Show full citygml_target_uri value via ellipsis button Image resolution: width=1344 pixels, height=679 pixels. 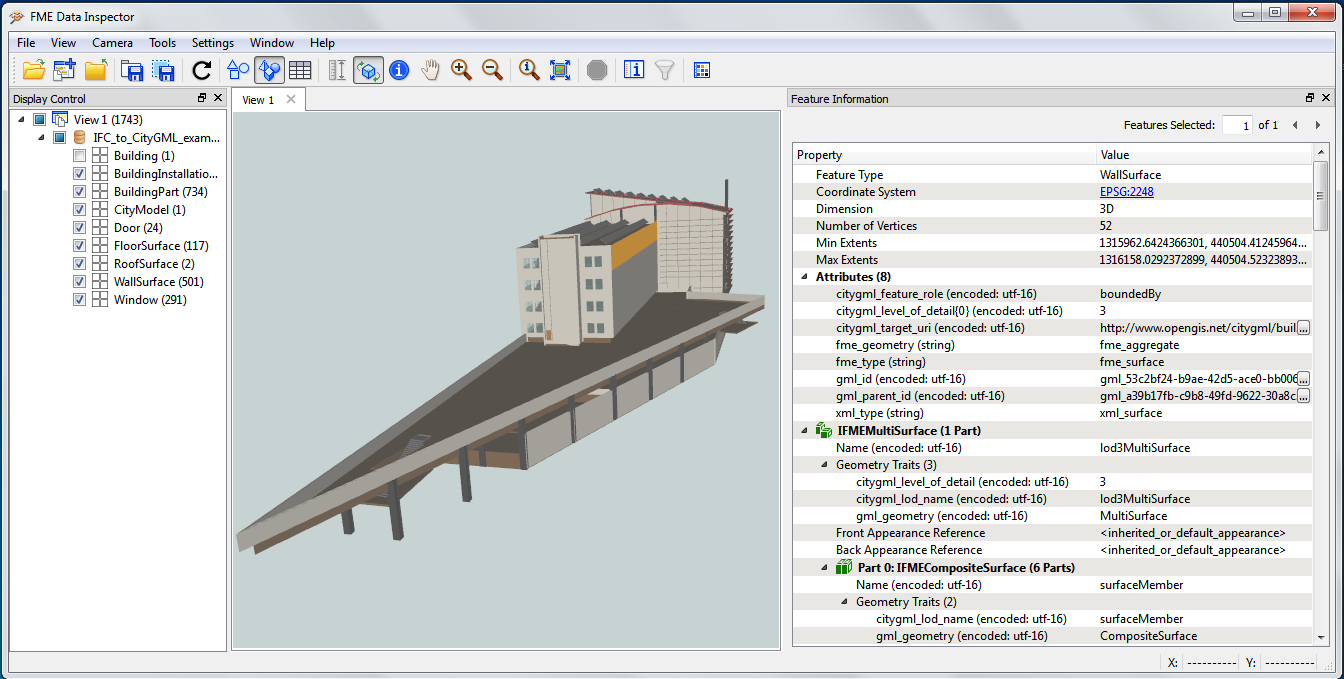pos(1303,328)
